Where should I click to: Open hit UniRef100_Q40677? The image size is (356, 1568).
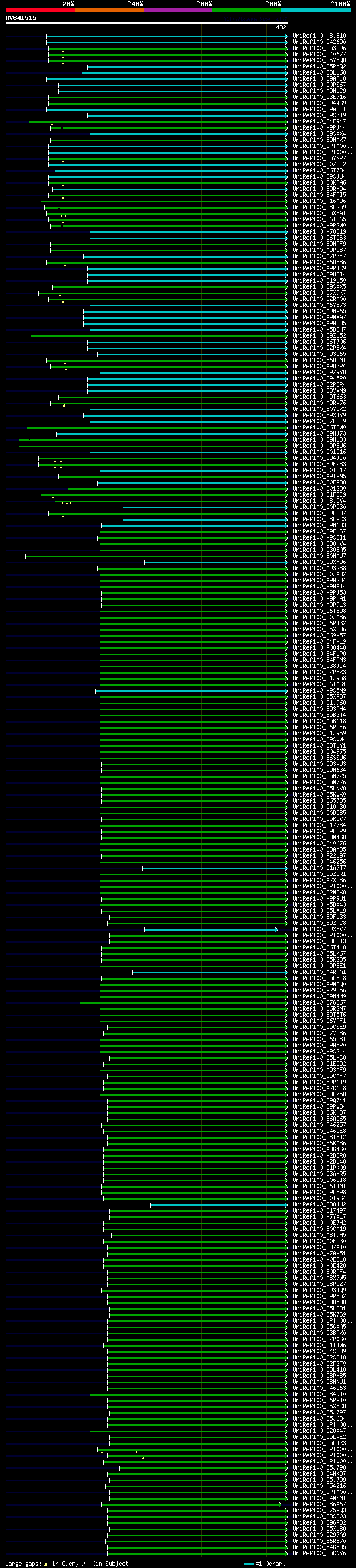click(319, 54)
